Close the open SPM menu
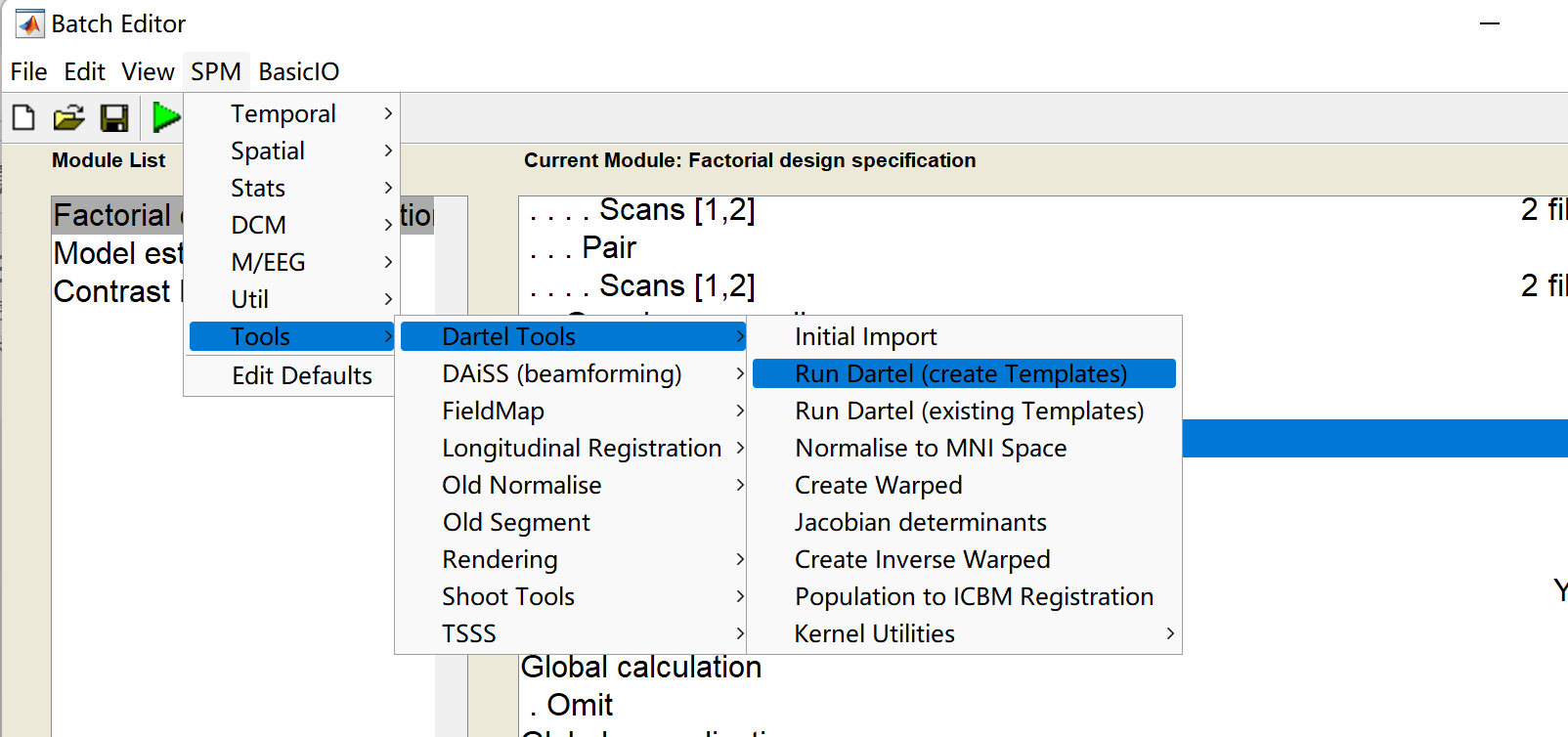The height and width of the screenshot is (737, 1568). click(x=216, y=71)
